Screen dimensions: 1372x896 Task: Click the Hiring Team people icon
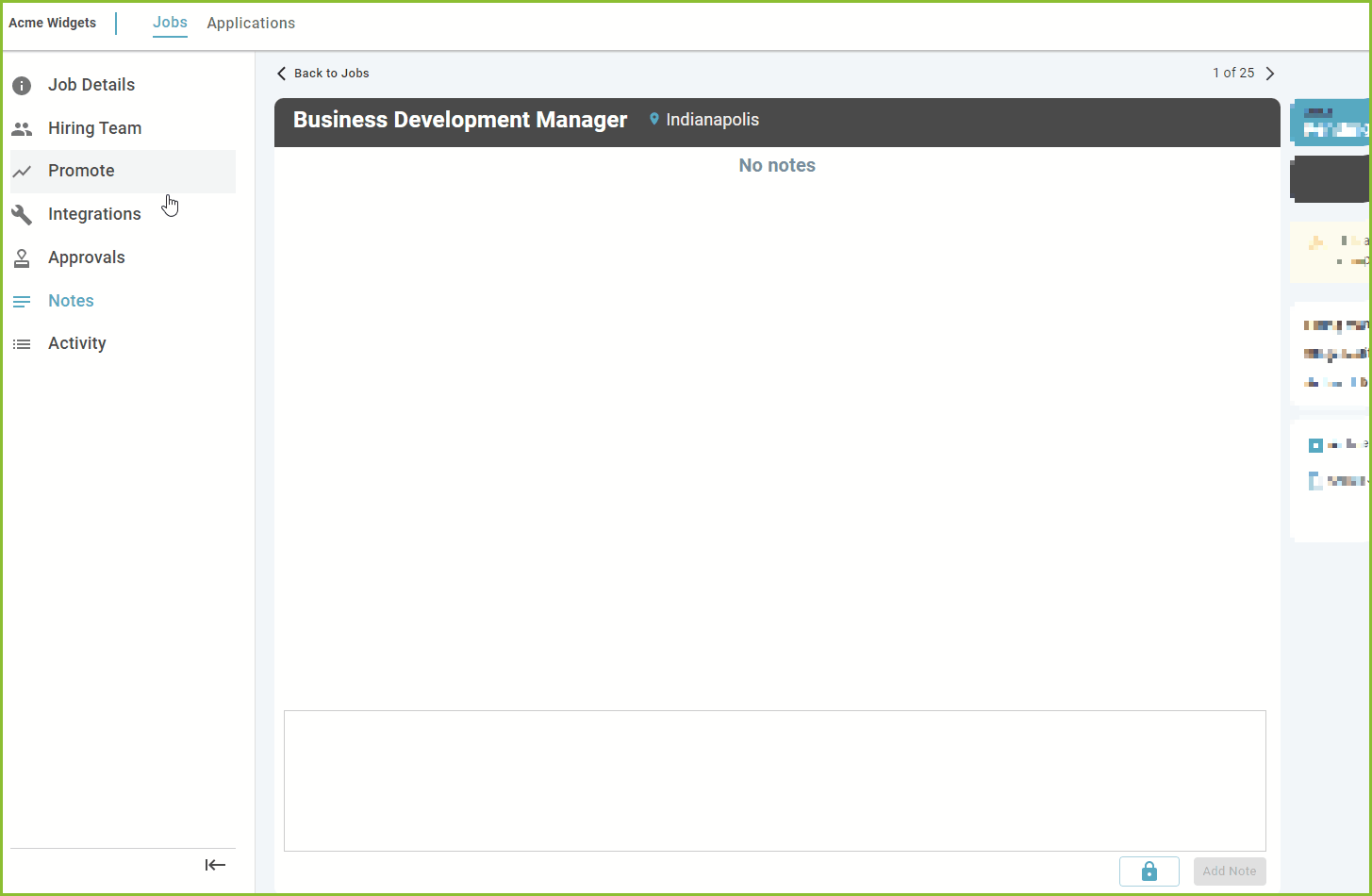pos(22,129)
